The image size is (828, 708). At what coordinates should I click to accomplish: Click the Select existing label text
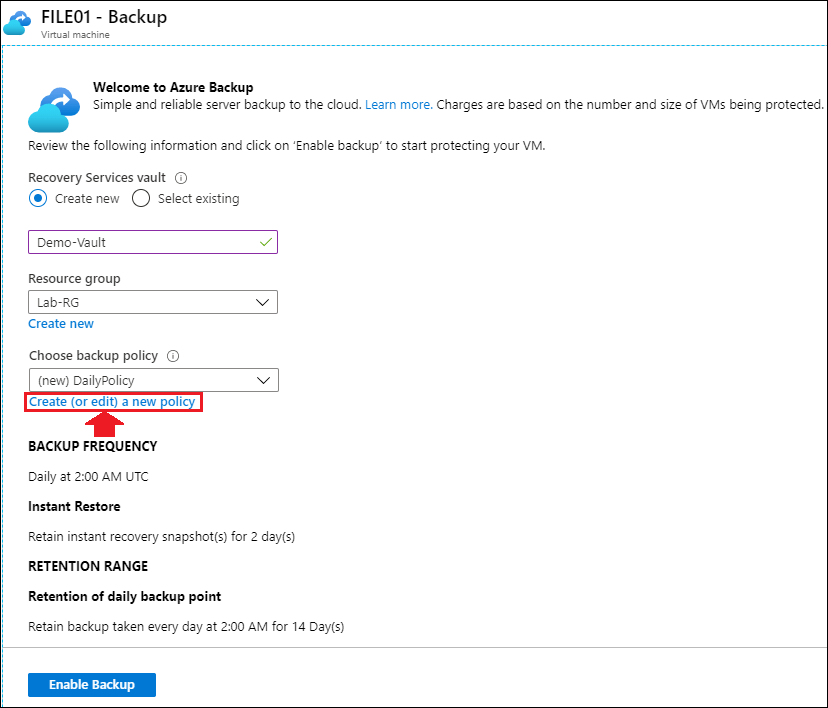pyautogui.click(x=199, y=199)
